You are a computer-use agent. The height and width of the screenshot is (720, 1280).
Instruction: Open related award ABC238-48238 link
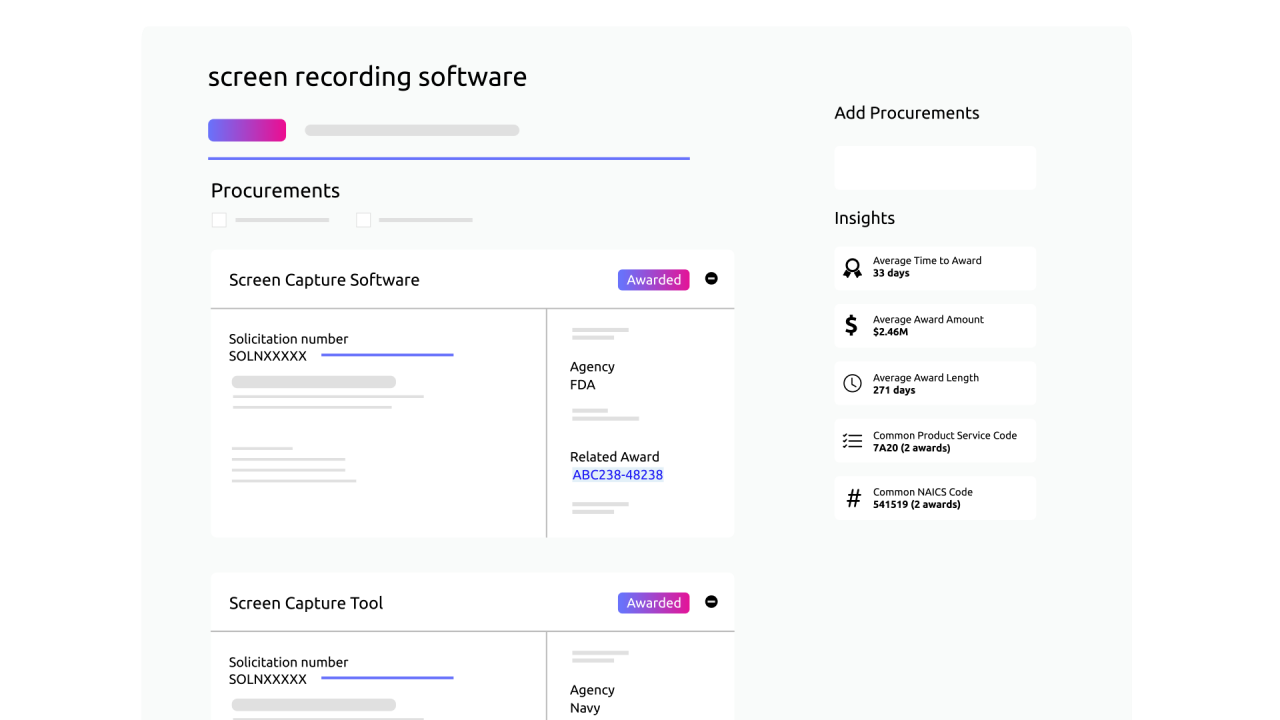[x=618, y=475]
